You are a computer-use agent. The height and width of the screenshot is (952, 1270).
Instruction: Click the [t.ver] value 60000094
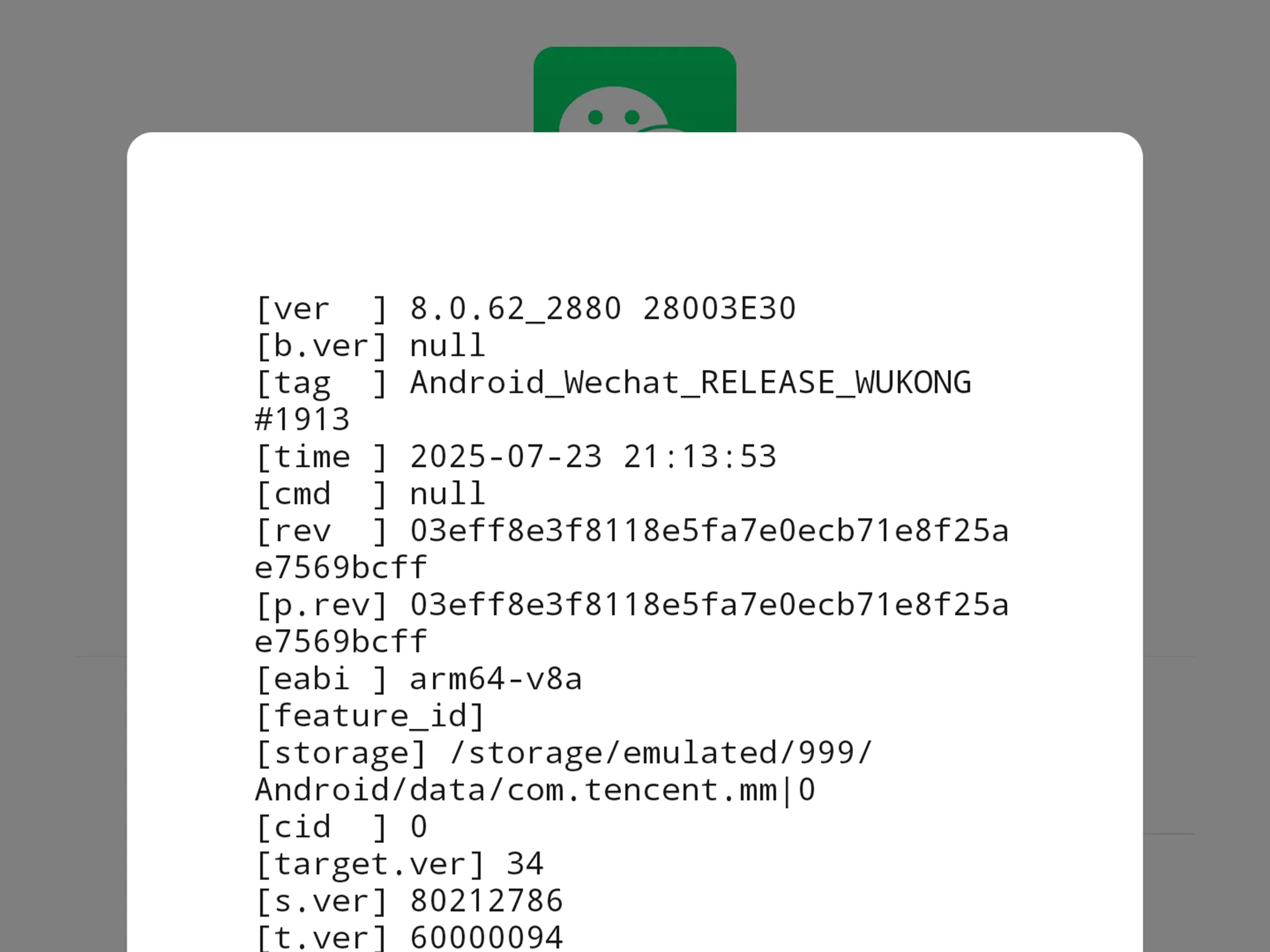click(x=486, y=937)
